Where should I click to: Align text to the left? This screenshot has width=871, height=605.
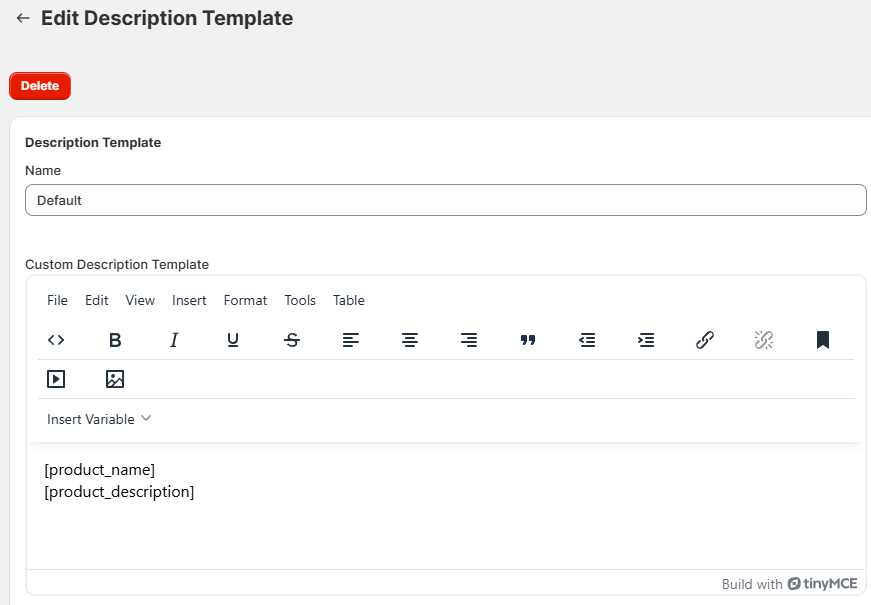click(351, 340)
